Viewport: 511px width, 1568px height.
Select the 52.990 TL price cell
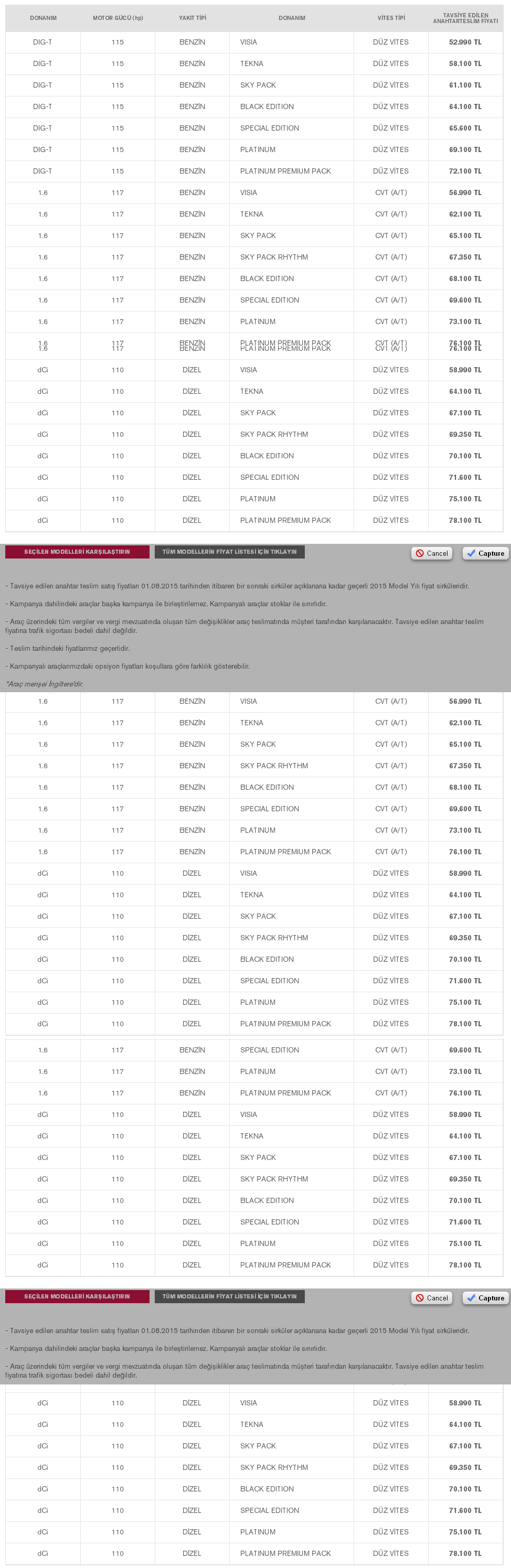point(465,42)
